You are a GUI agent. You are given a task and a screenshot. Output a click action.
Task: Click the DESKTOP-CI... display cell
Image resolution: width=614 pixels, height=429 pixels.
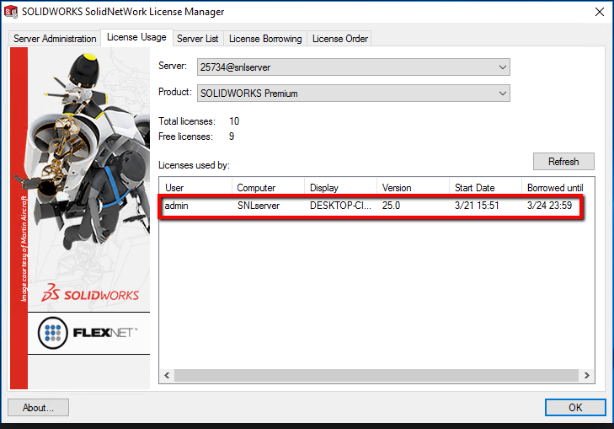[x=340, y=205]
